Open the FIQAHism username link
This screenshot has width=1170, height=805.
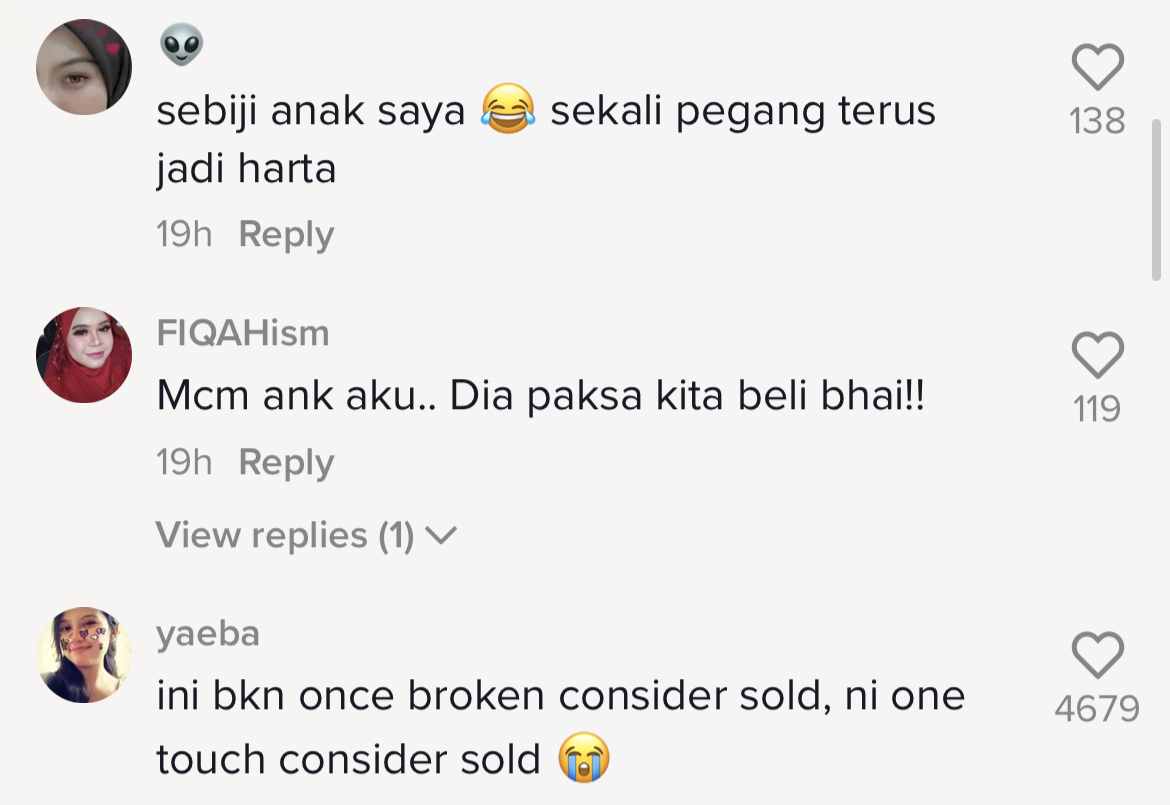[243, 333]
